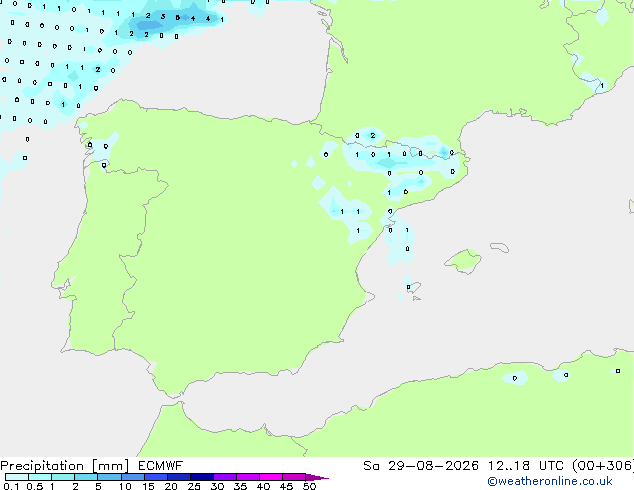Click the '12..18 UTC' time range text

525,466
